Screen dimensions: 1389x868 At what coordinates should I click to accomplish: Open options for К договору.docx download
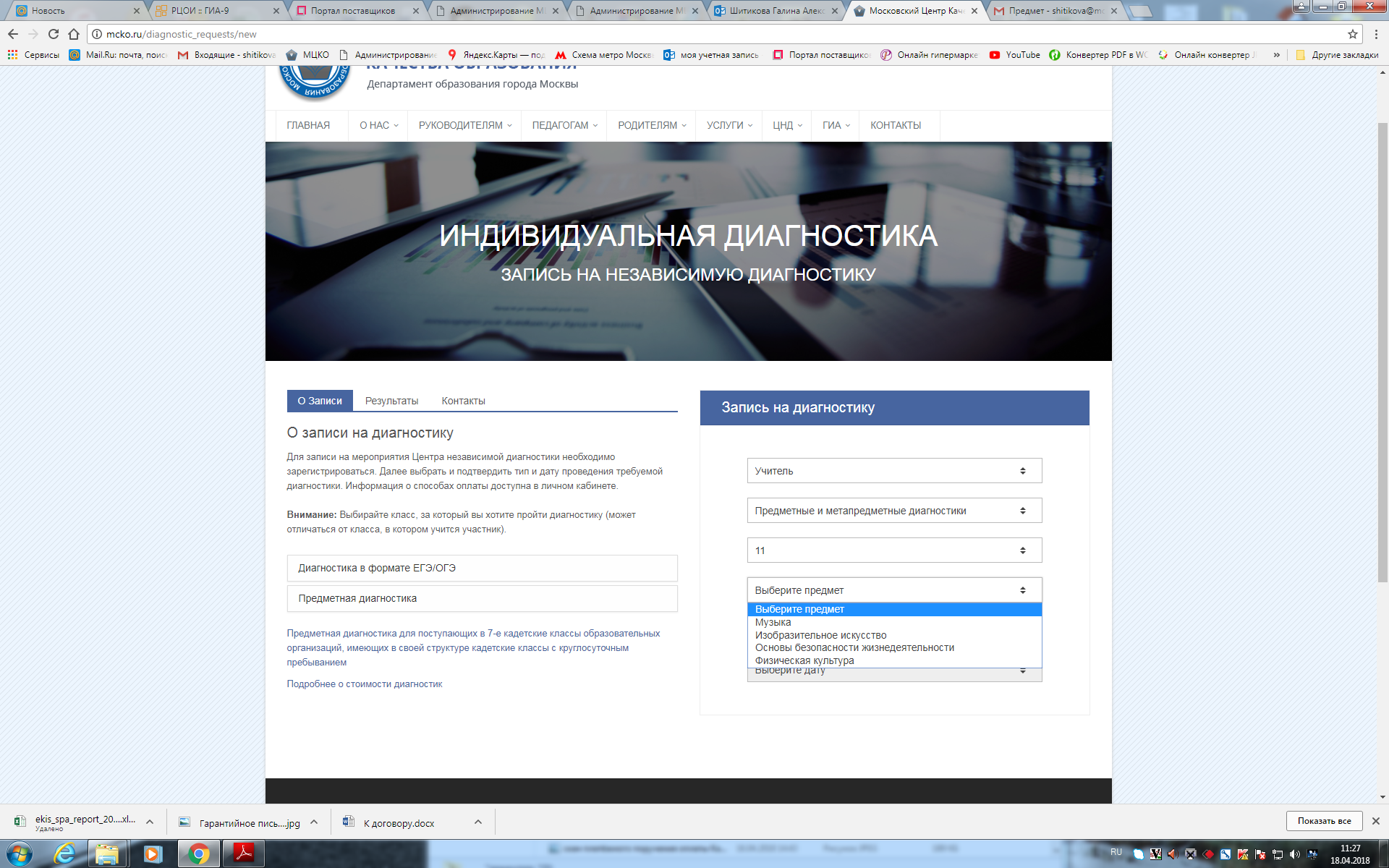(478, 822)
